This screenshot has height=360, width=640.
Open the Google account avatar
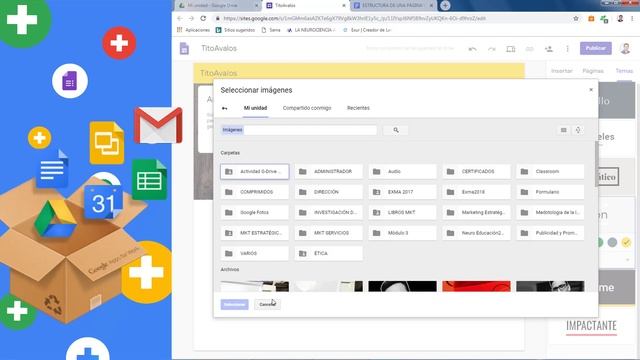(x=625, y=48)
